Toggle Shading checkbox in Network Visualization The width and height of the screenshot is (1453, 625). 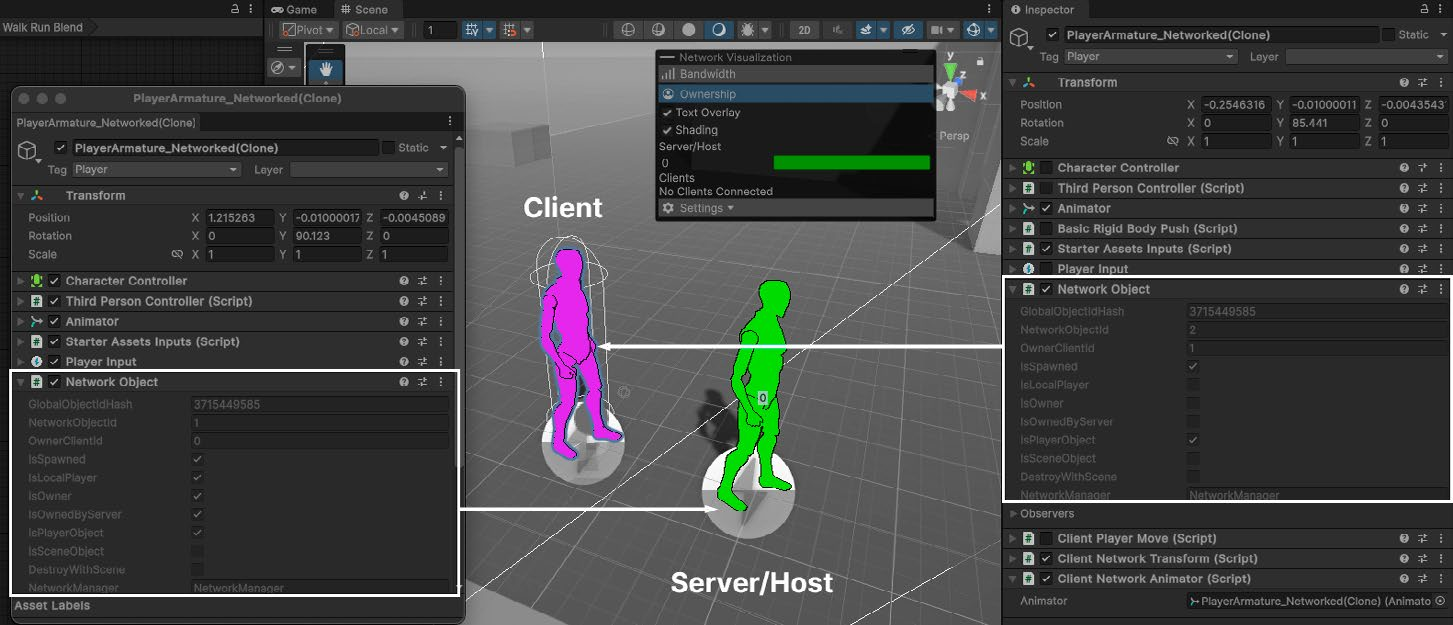click(x=667, y=130)
